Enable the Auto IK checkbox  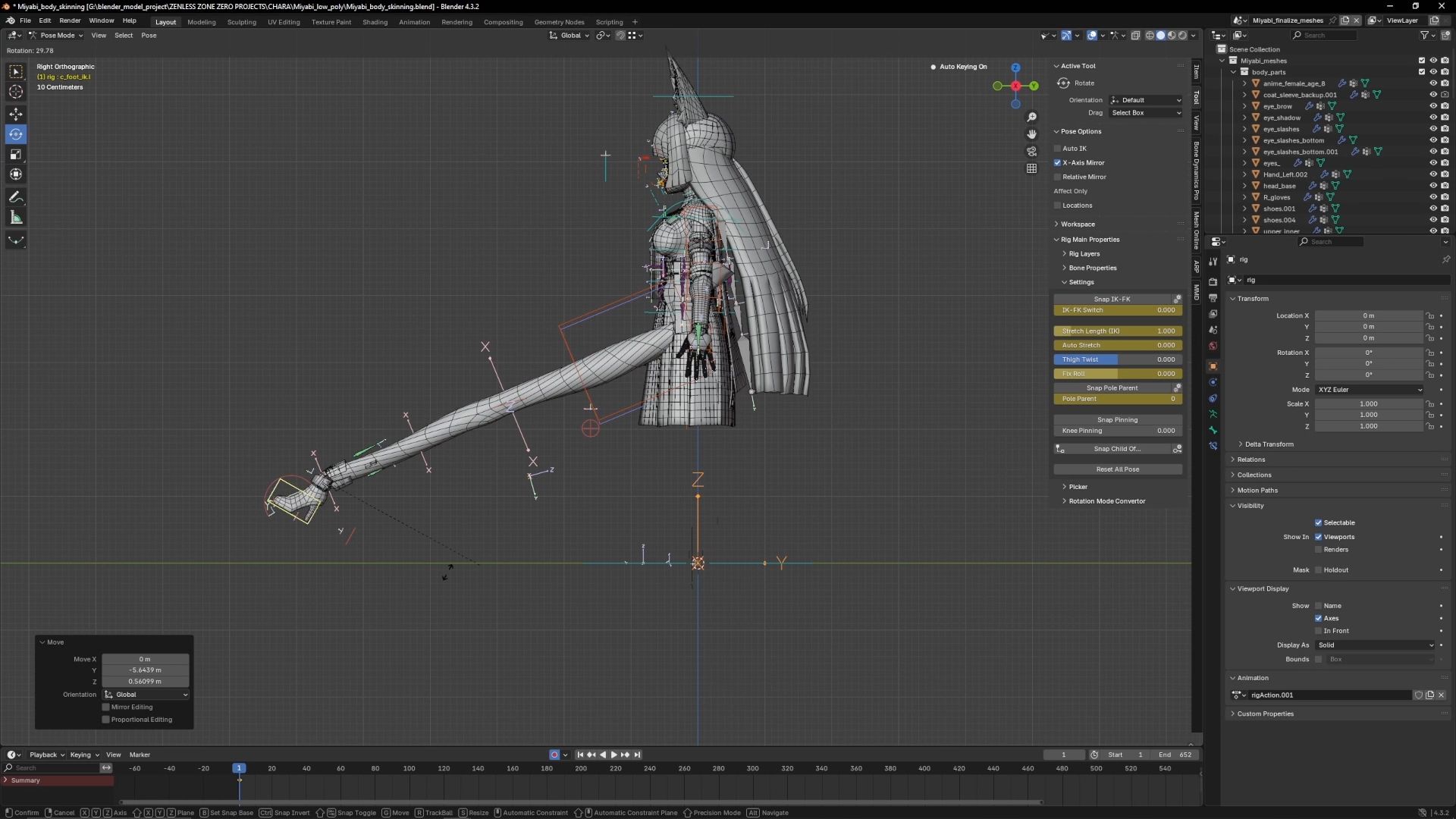[1057, 149]
